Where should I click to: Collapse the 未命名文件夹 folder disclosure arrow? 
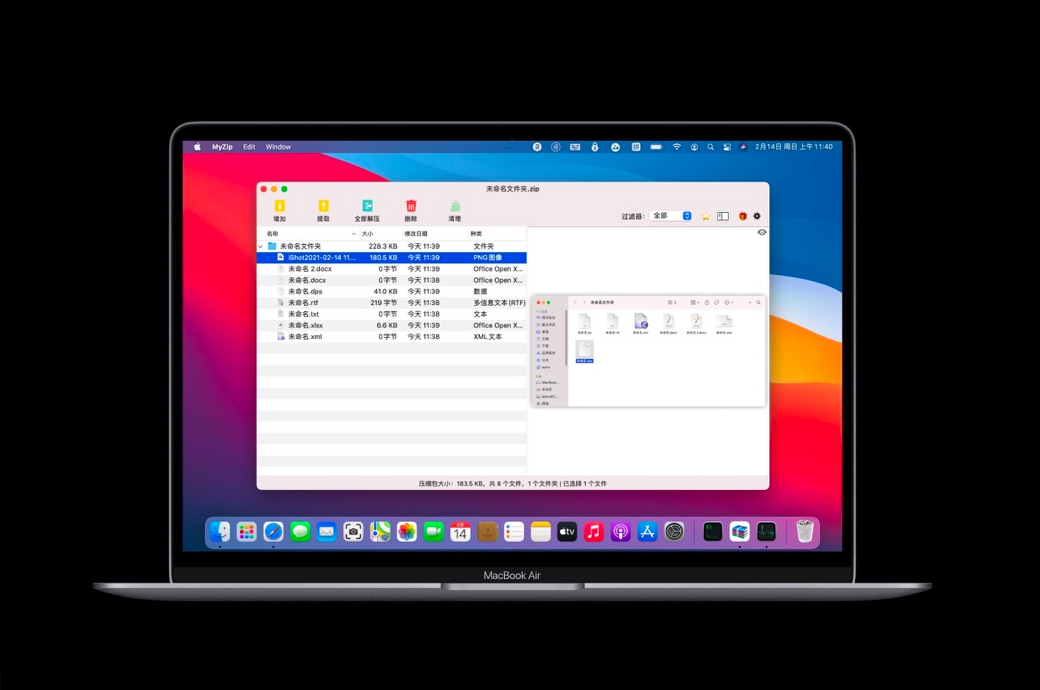[x=261, y=246]
